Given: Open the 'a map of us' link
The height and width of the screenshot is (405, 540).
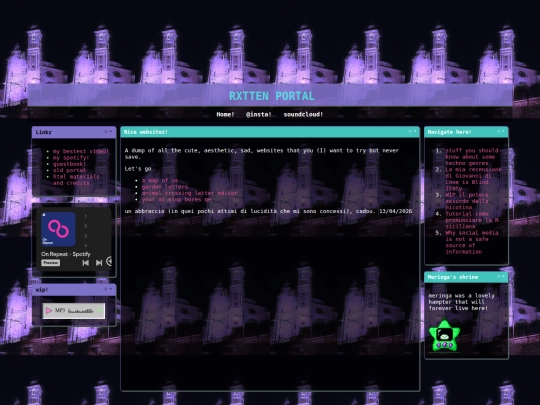Looking at the screenshot, I should click(160, 180).
